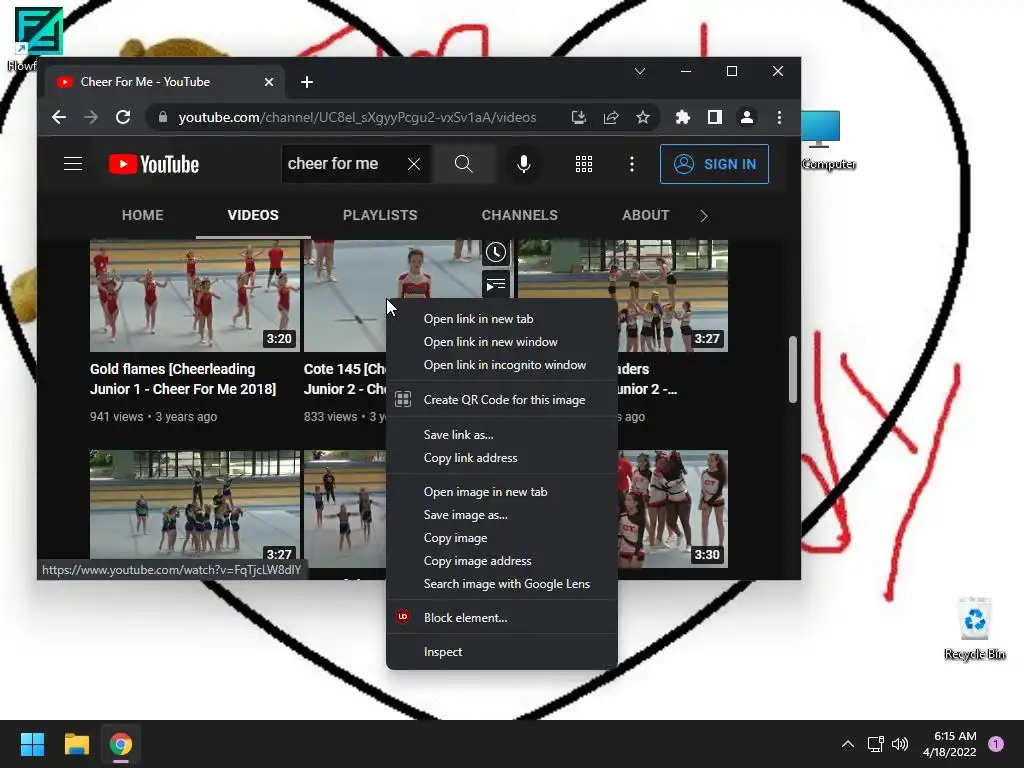Open the 'Gold flames [Cheerleading Junior 1' title
The image size is (1024, 768).
click(x=183, y=379)
